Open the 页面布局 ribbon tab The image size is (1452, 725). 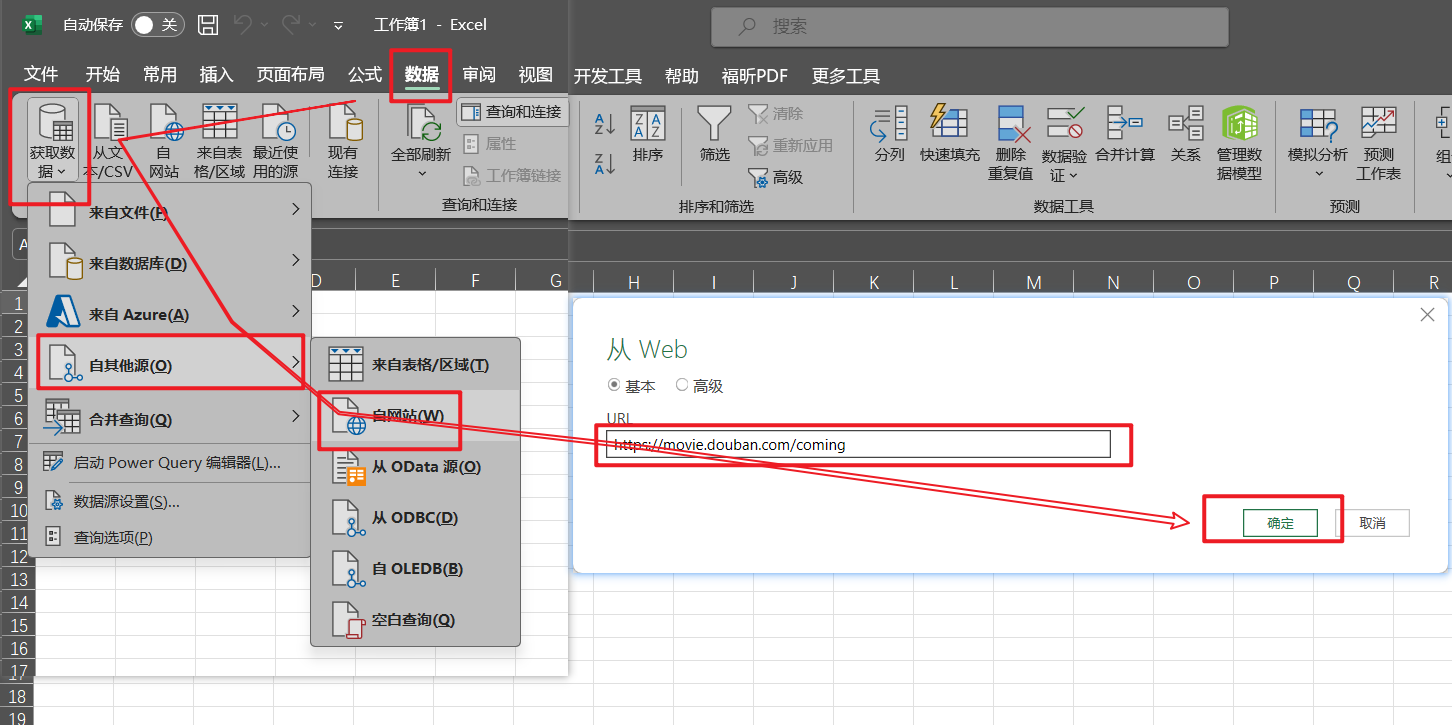(x=290, y=75)
